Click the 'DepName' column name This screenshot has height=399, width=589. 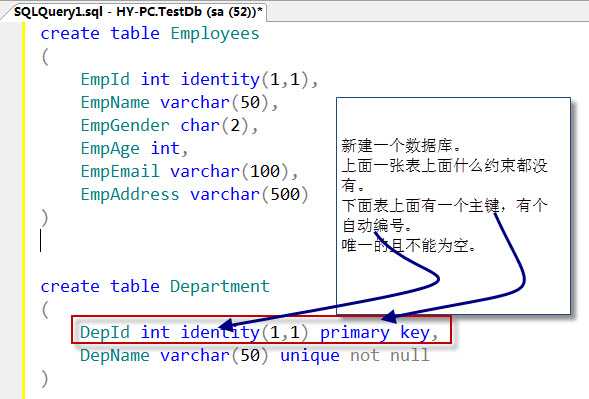(x=115, y=355)
